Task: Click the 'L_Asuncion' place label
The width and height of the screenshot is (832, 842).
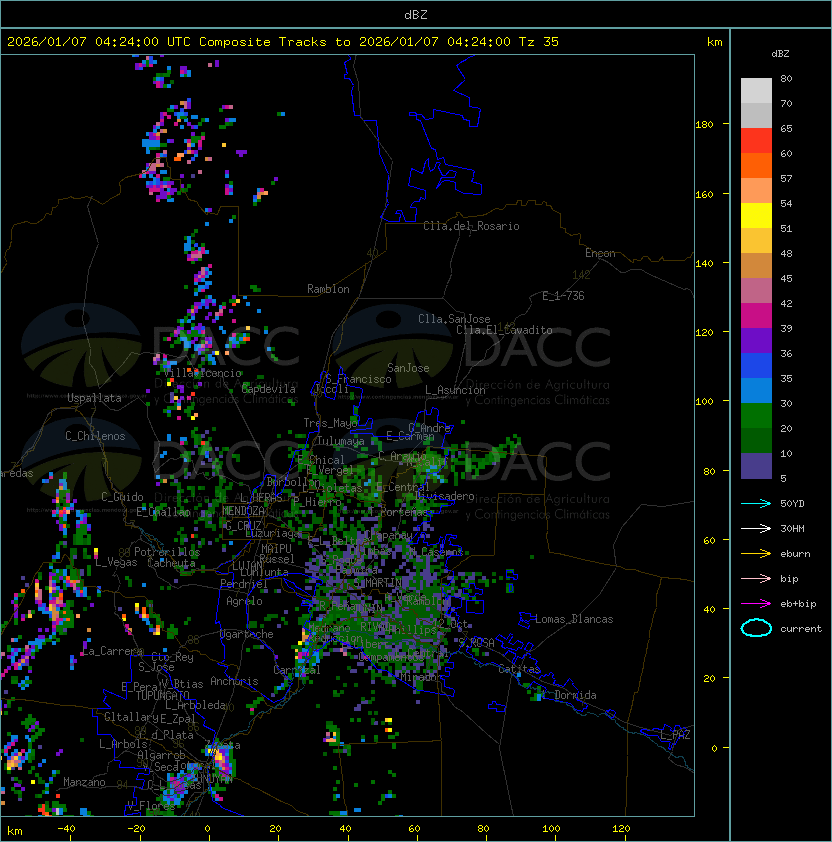Action: coord(455,390)
